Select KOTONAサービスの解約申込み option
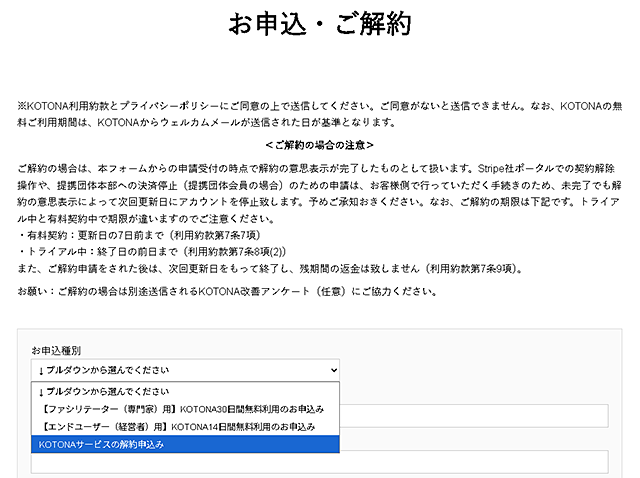640x478 pixels. click(185, 444)
